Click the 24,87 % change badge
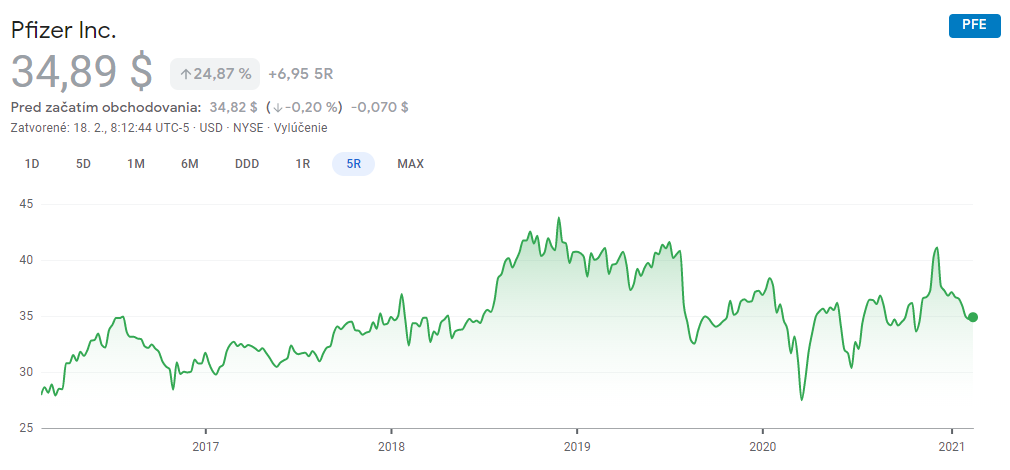1010x470 pixels. click(x=214, y=74)
